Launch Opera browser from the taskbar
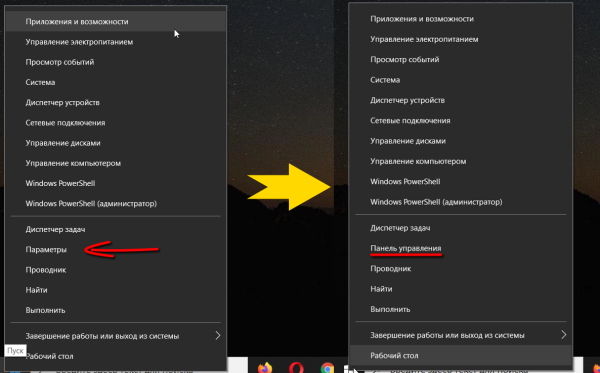 coord(297,368)
